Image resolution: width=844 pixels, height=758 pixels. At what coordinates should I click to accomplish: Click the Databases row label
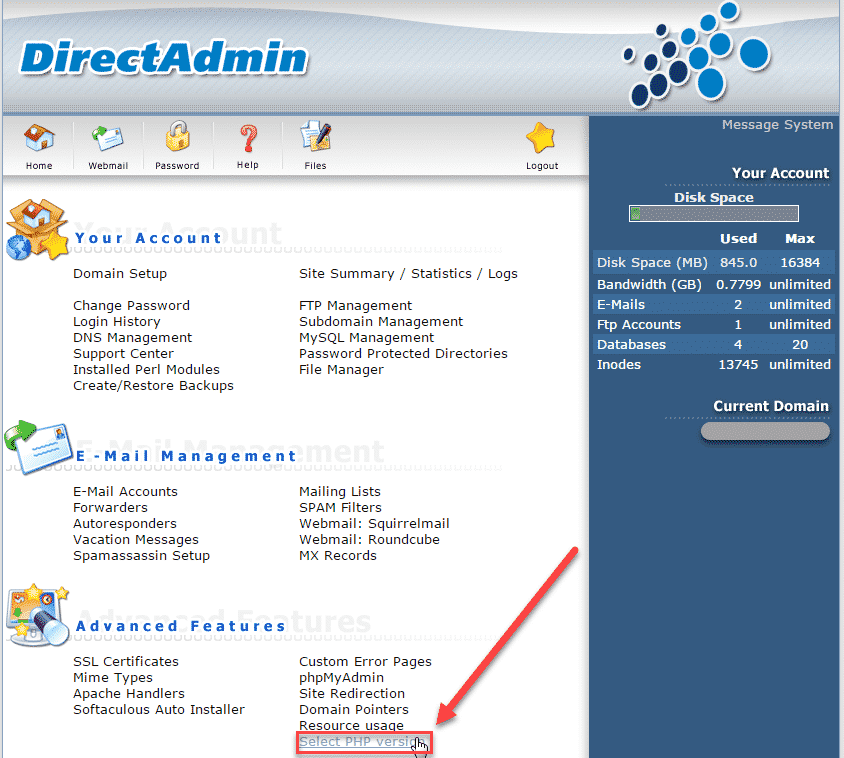coord(631,345)
